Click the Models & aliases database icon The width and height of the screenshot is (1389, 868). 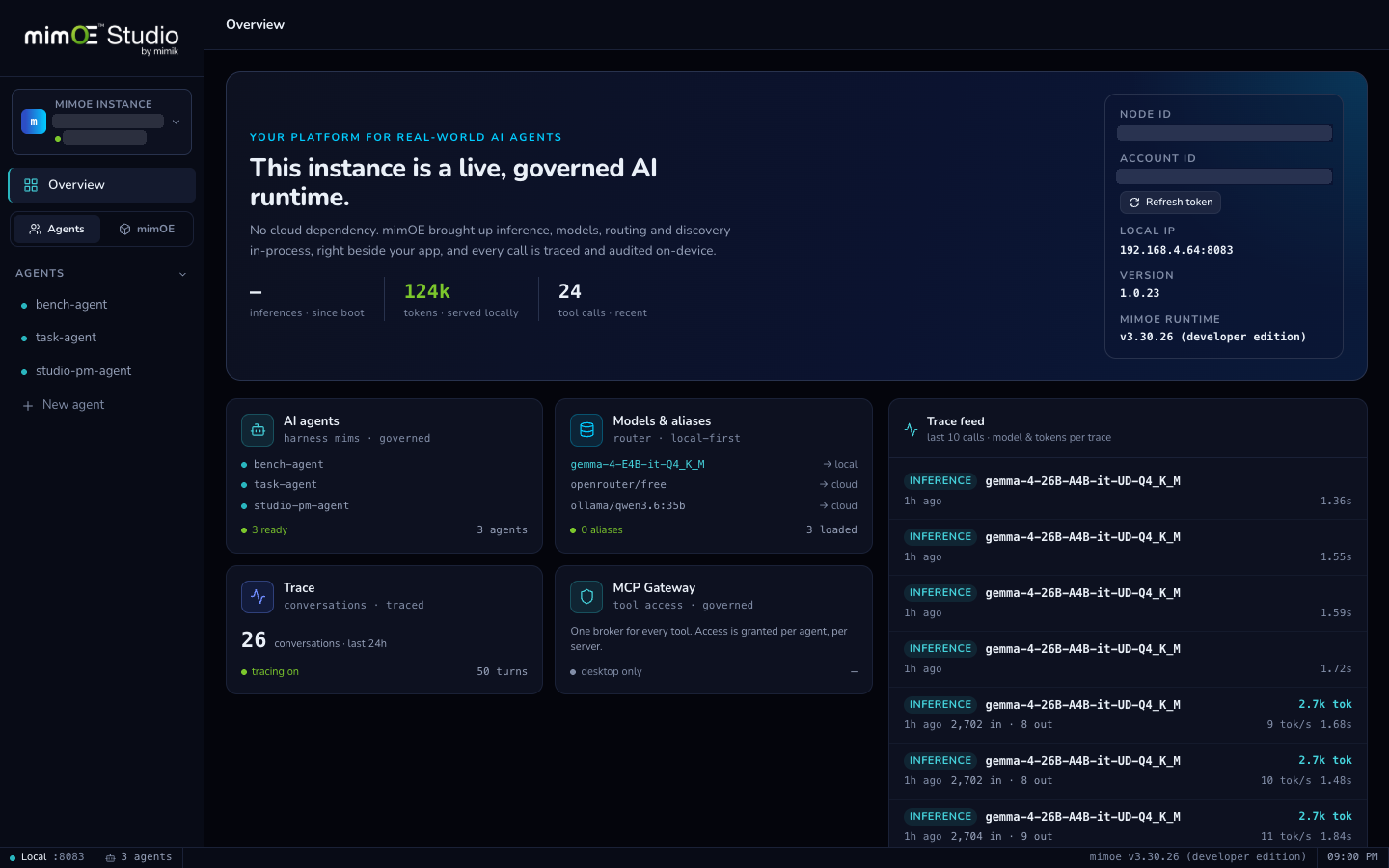[x=586, y=430]
